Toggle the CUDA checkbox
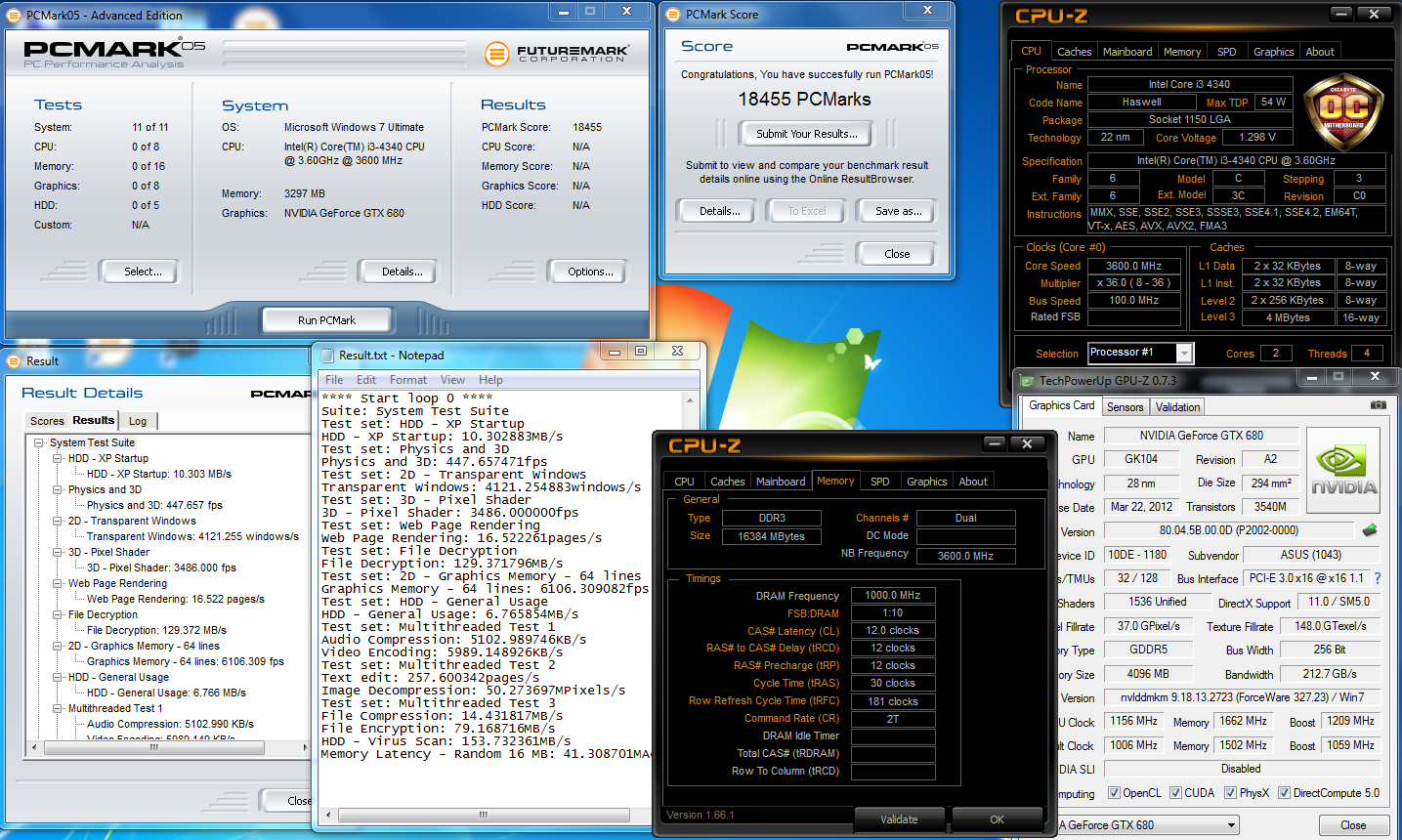Screen dimensions: 1402x840 pyautogui.click(x=1176, y=792)
